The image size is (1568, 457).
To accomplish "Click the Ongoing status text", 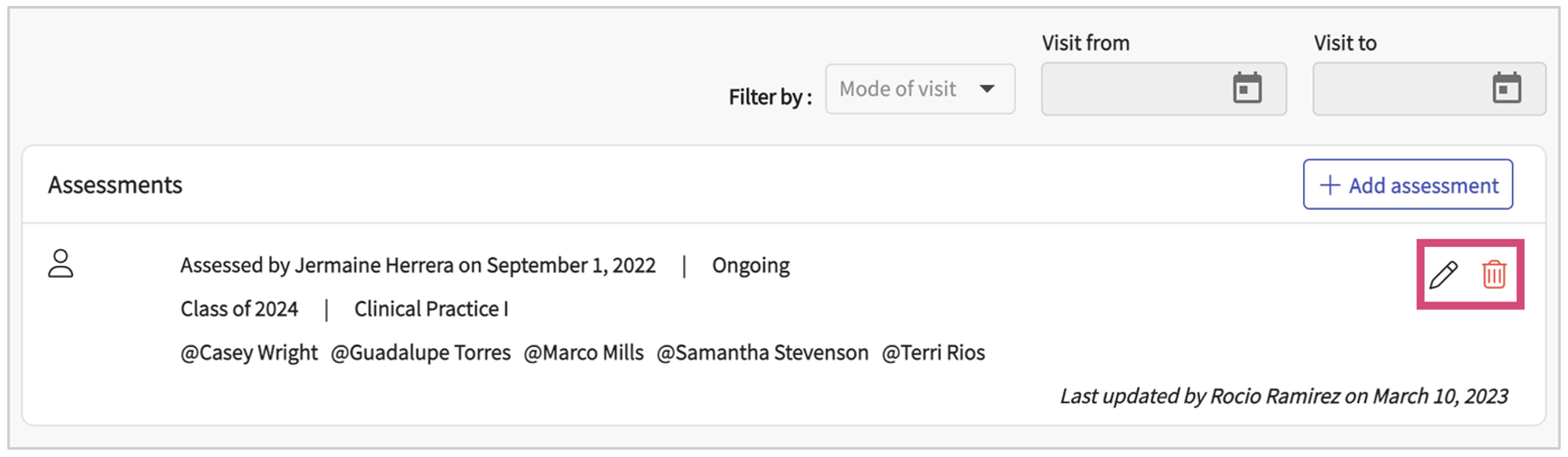I will click(750, 265).
